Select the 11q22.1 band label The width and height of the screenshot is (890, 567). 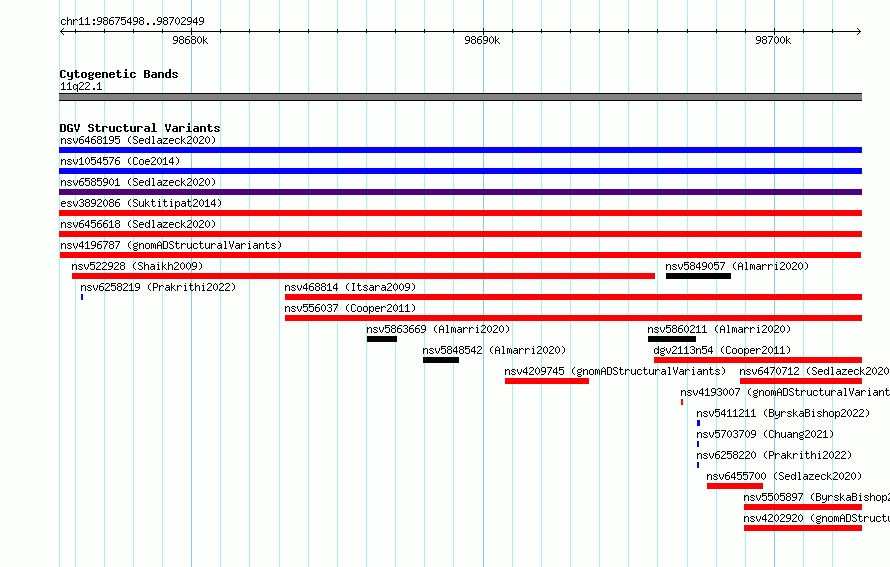coord(81,86)
